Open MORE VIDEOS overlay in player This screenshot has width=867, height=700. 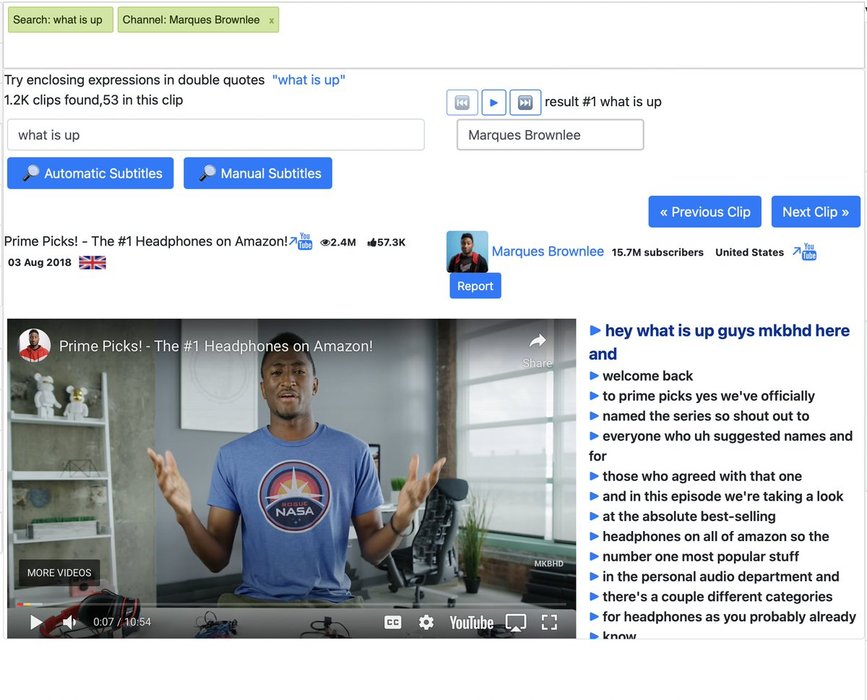point(59,573)
